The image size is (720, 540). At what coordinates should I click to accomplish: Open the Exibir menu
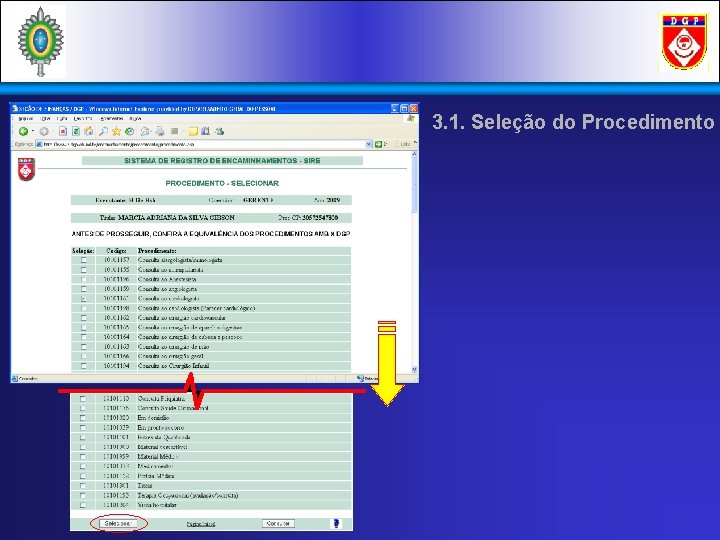(x=62, y=118)
